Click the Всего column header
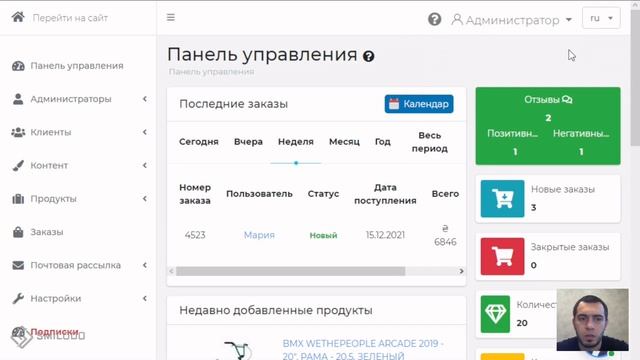Screen dimensions: 640x360 tap(445, 194)
